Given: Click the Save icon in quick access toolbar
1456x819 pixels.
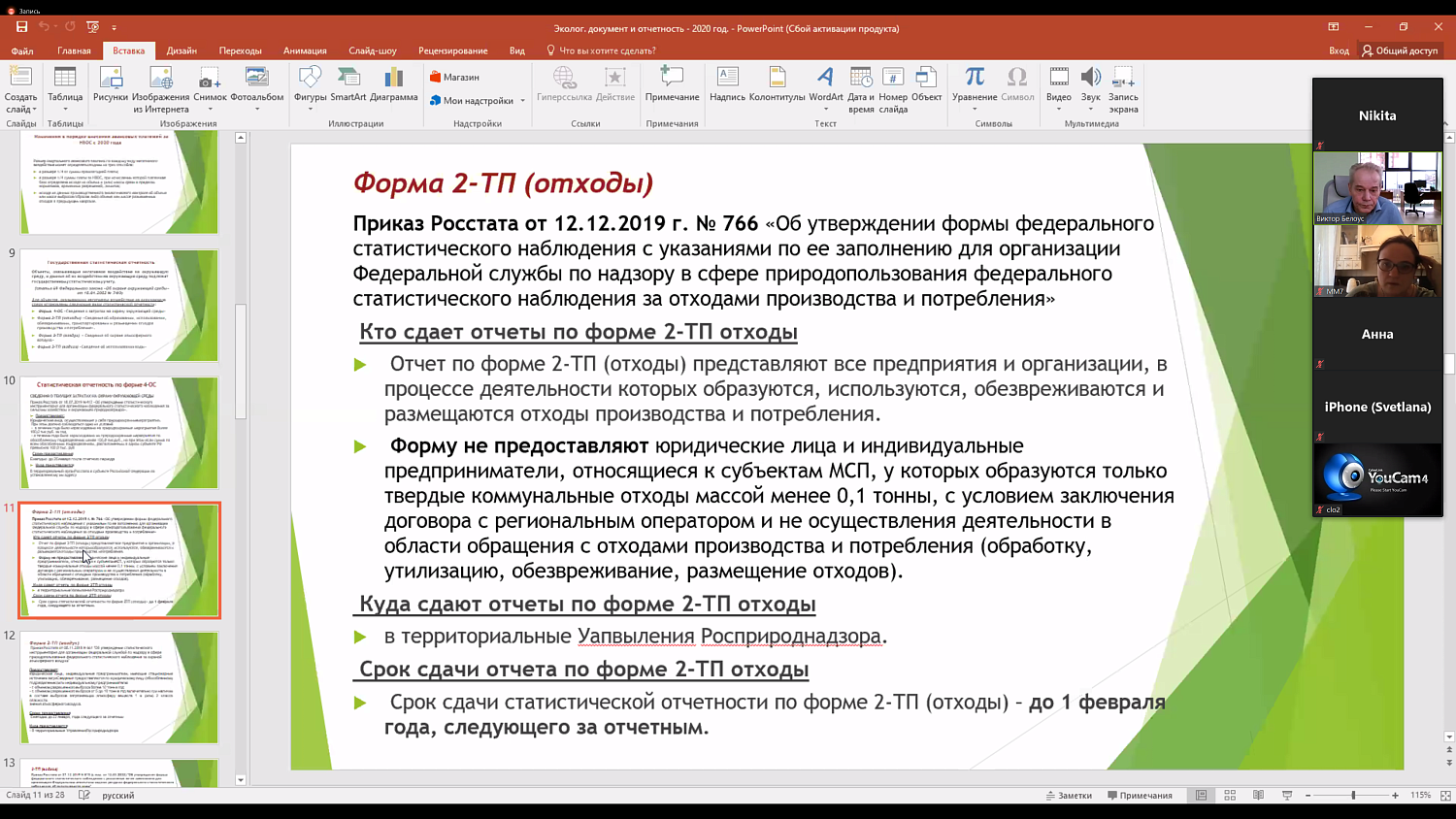Looking at the screenshot, I should [x=21, y=27].
